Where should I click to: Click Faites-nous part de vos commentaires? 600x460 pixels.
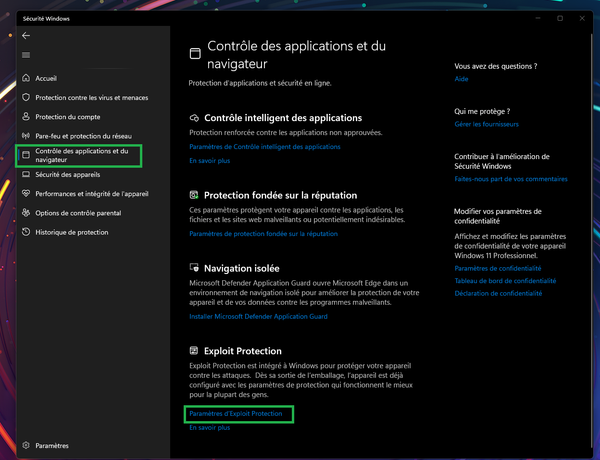[510, 179]
